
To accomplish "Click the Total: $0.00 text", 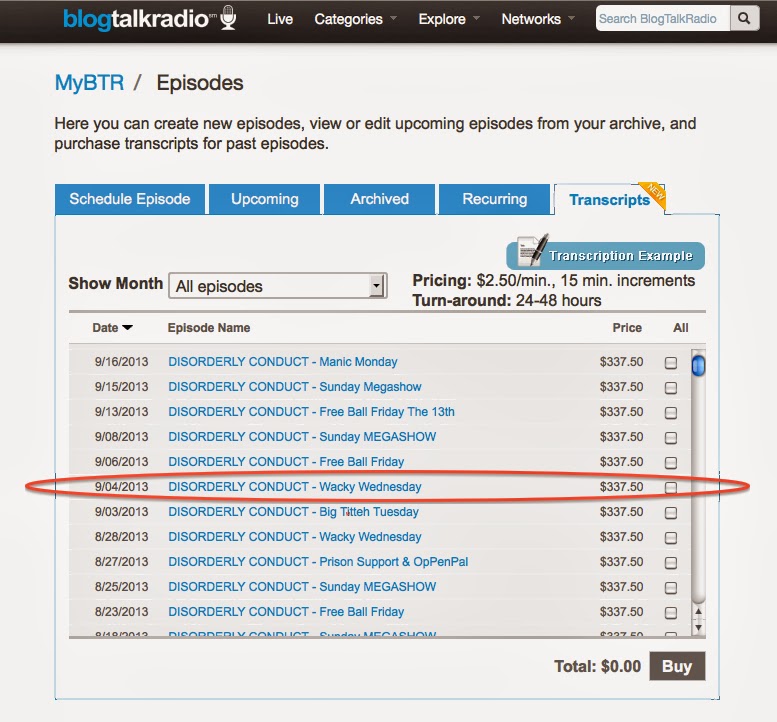I will (598, 666).
